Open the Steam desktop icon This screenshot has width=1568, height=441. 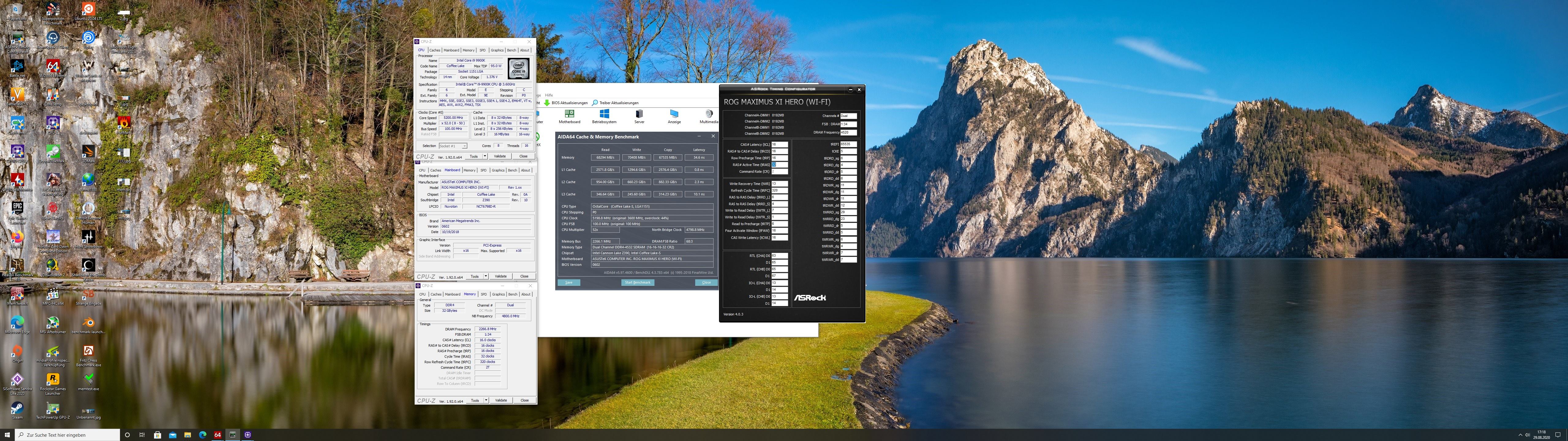[x=17, y=411]
